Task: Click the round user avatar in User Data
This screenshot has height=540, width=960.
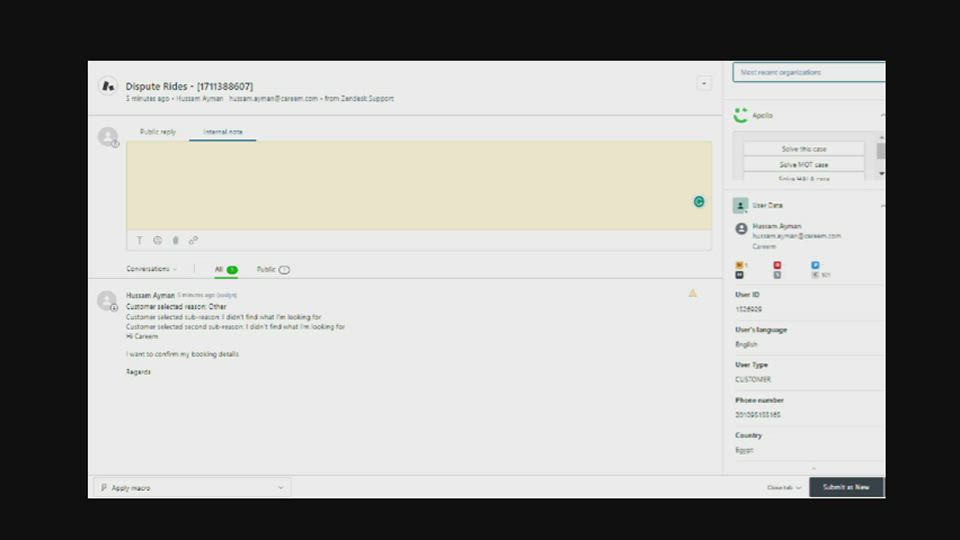Action: (741, 228)
